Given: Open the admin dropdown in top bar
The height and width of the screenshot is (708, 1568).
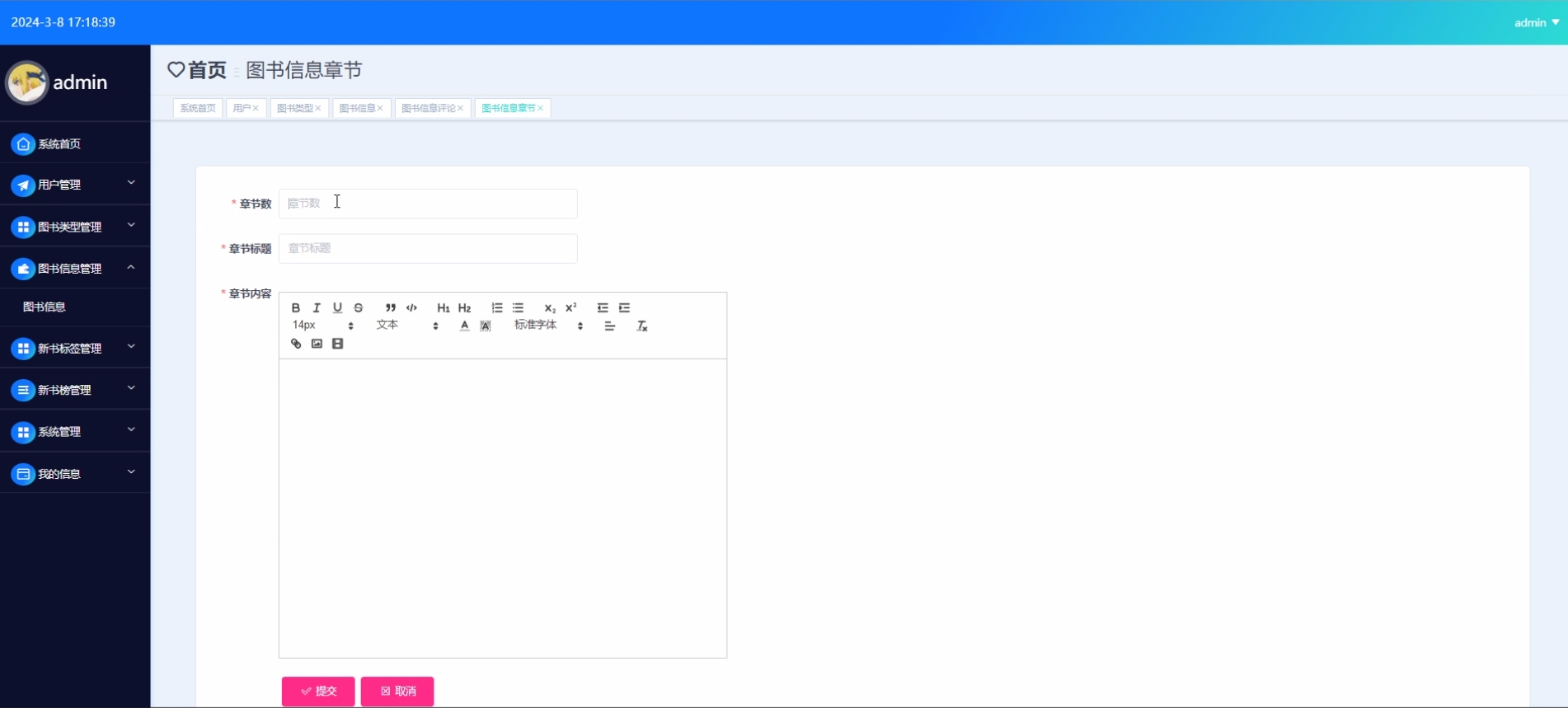Looking at the screenshot, I should point(1537,22).
